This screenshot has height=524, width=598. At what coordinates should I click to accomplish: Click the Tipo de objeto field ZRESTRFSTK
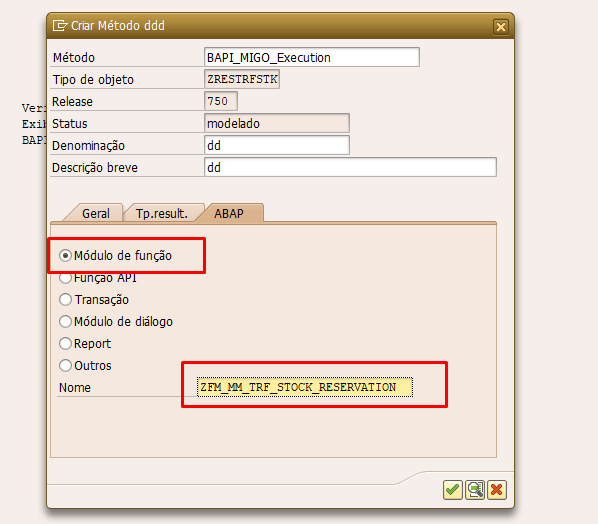click(242, 79)
